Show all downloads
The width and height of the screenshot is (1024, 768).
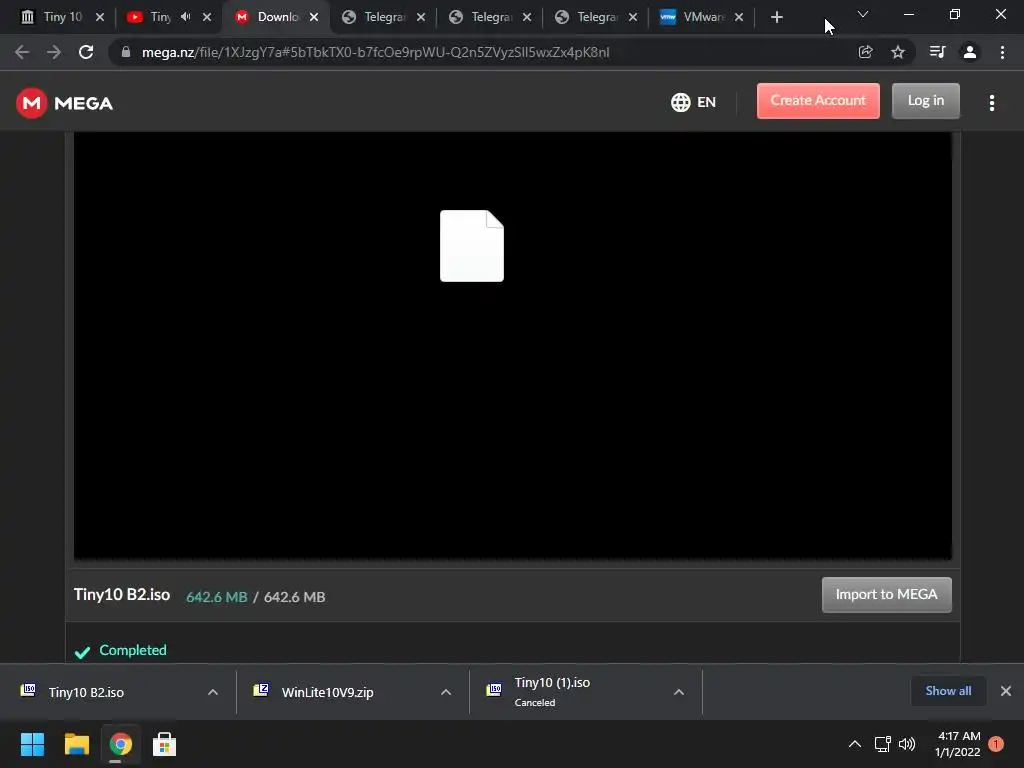click(948, 691)
